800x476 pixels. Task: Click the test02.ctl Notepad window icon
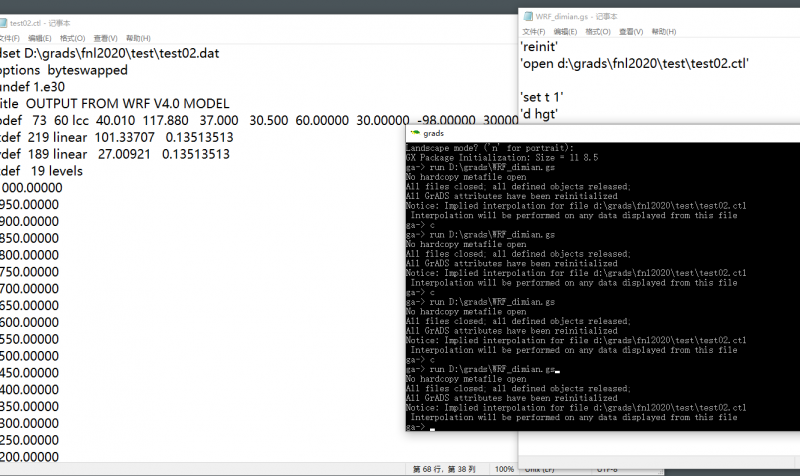(3, 22)
